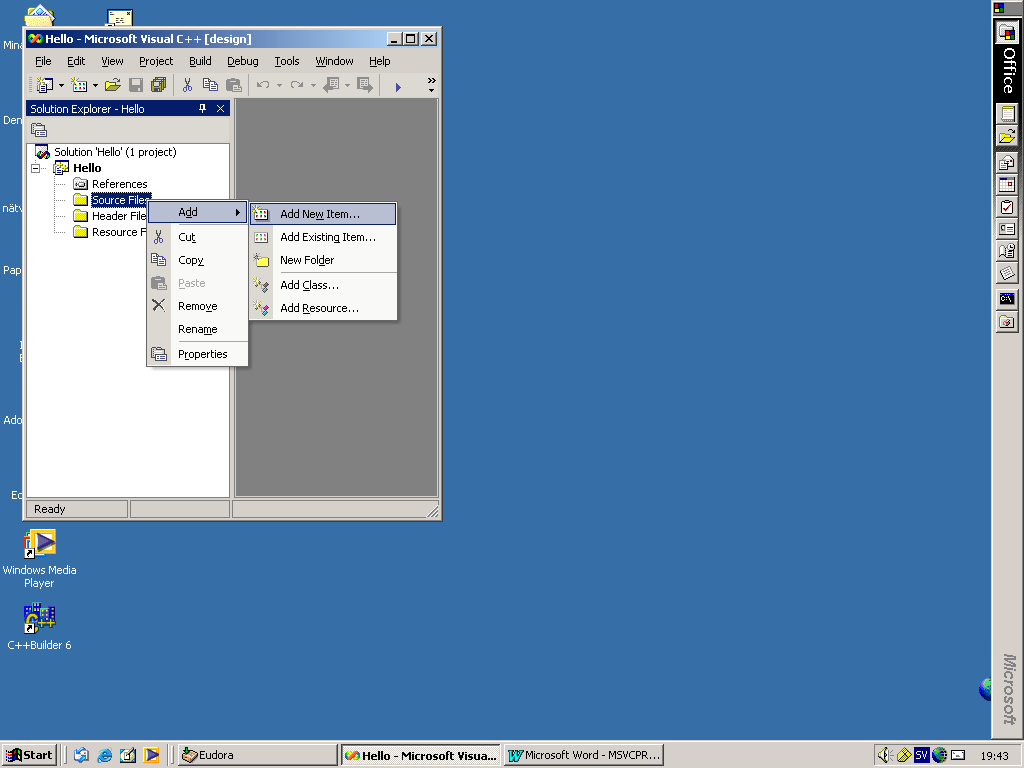Choose Add New Item in the submenu
This screenshot has width=1024, height=768.
[x=323, y=214]
